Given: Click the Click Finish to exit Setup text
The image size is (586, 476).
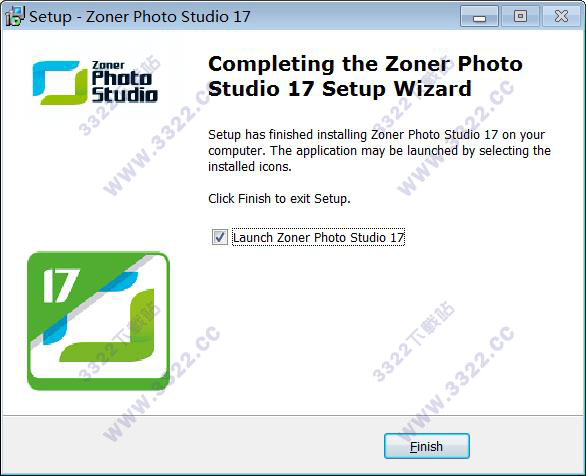Looking at the screenshot, I should point(279,198).
